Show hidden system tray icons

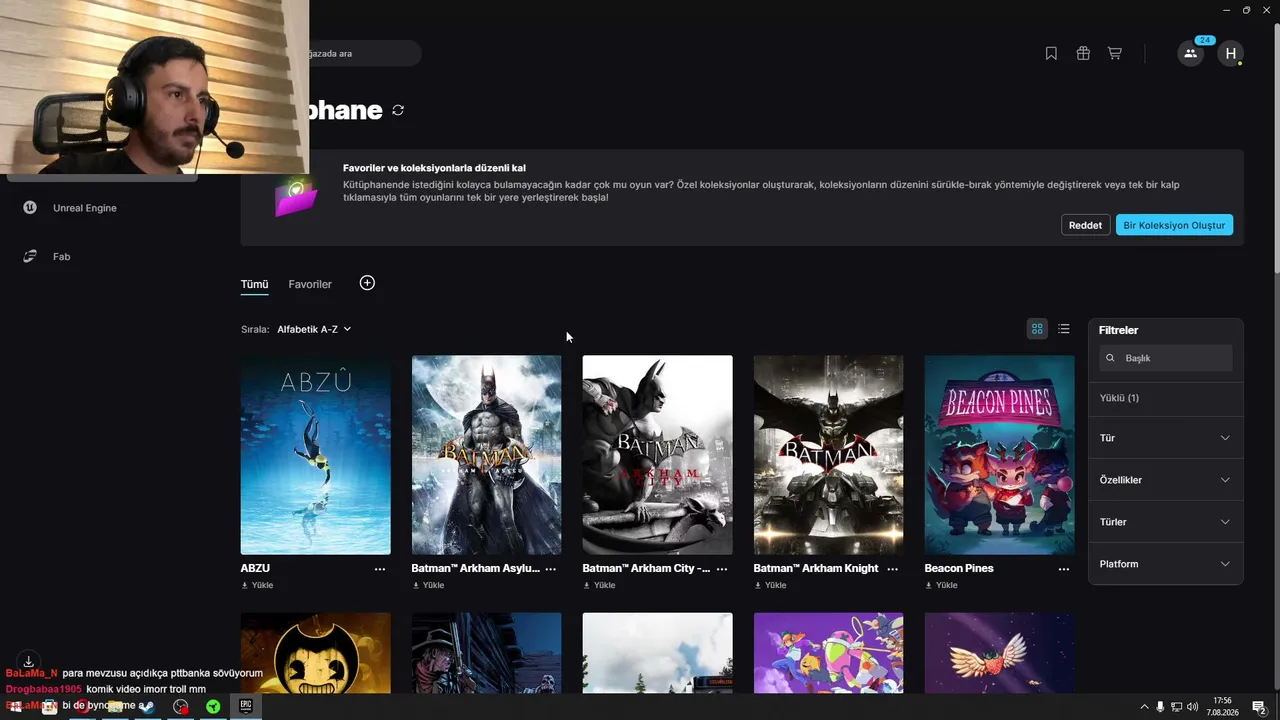coord(1144,707)
